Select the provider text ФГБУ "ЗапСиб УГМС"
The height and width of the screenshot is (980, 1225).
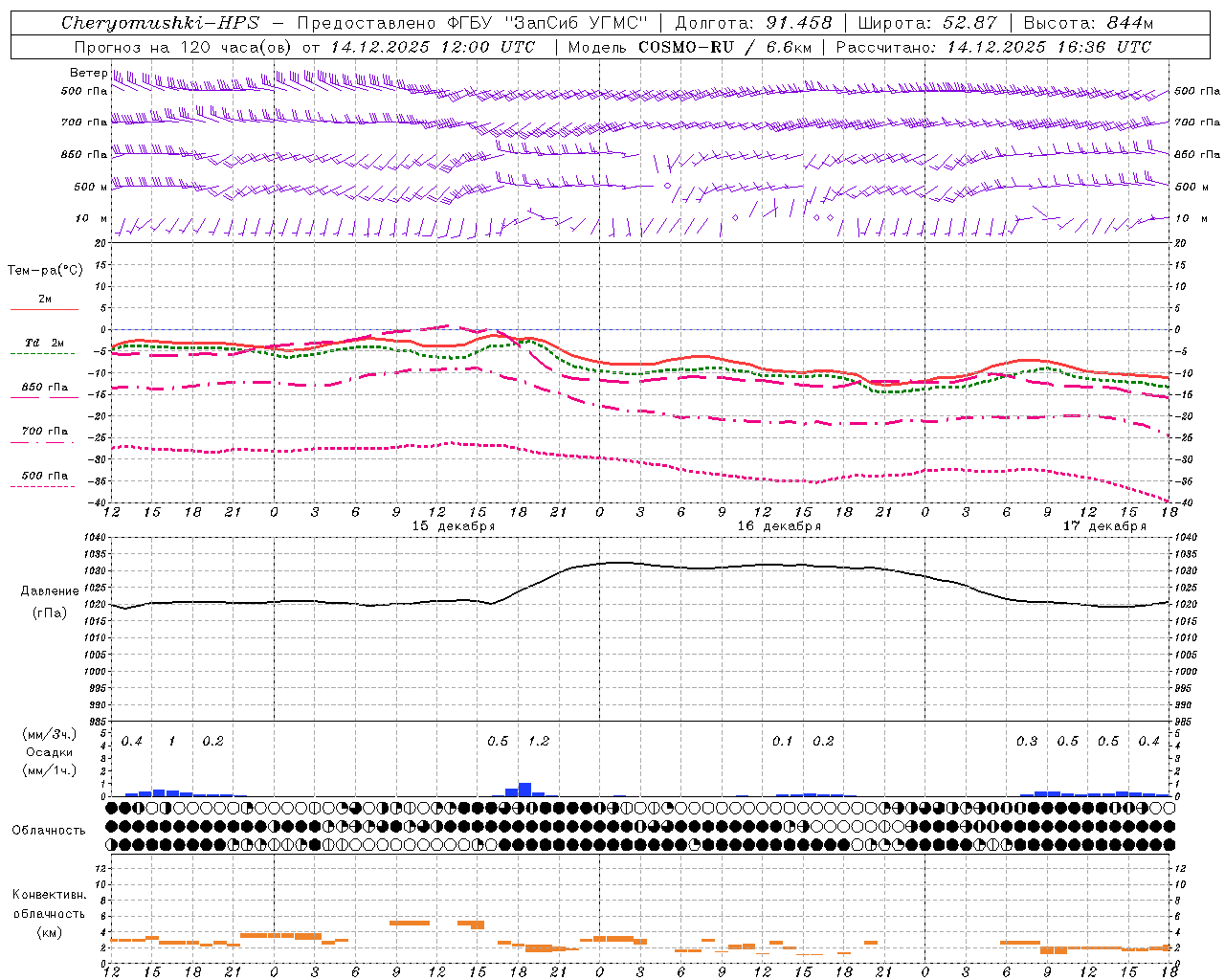click(x=546, y=23)
